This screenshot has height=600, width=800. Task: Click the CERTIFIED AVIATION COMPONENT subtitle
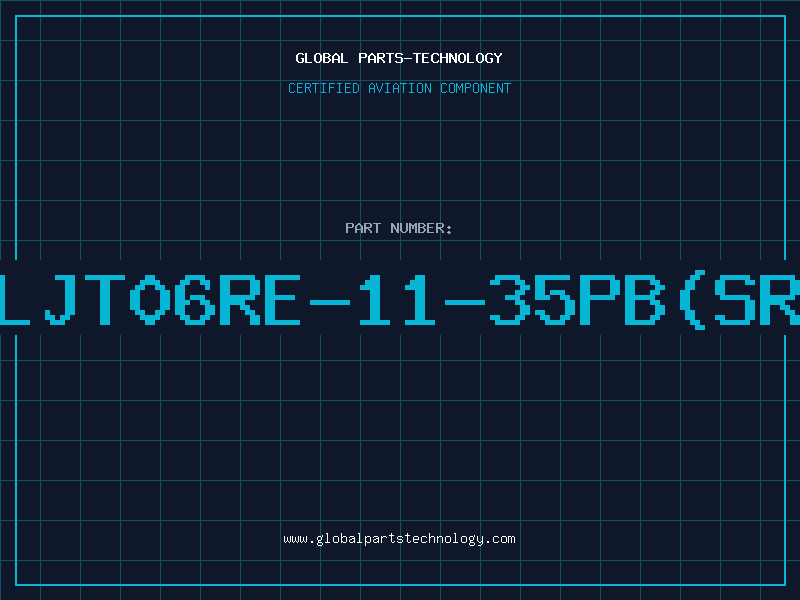click(x=399, y=88)
